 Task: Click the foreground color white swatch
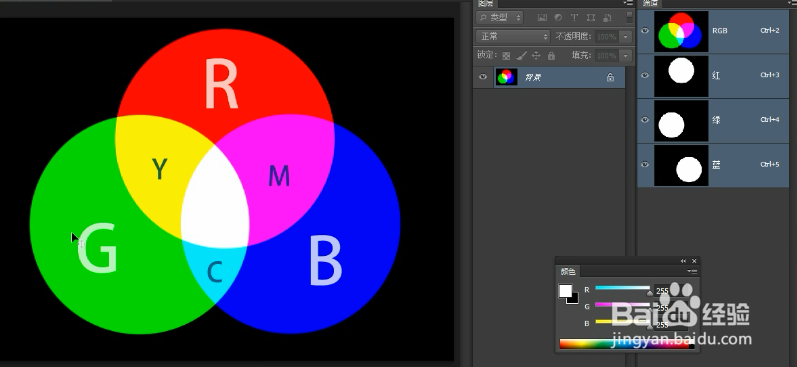coord(565,290)
